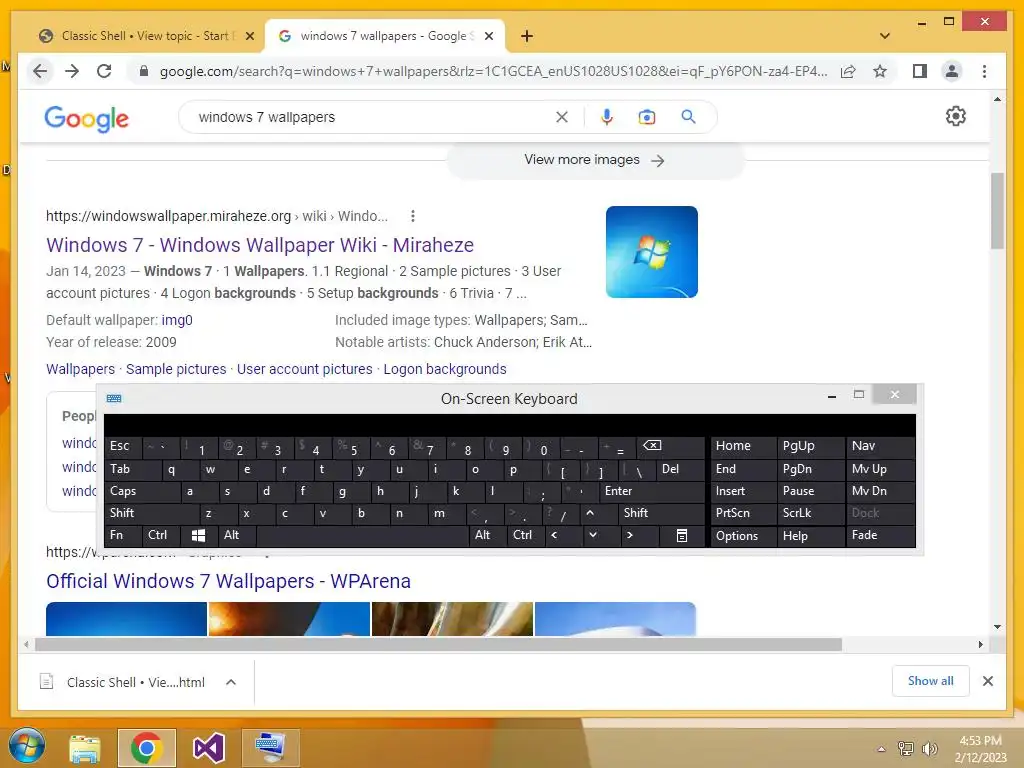Open a new tab with plus button
The width and height of the screenshot is (1024, 768).
[x=527, y=36]
